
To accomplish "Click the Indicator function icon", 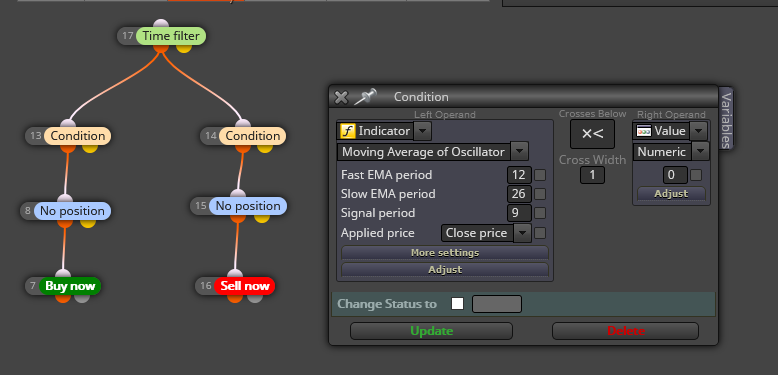I will (x=347, y=131).
